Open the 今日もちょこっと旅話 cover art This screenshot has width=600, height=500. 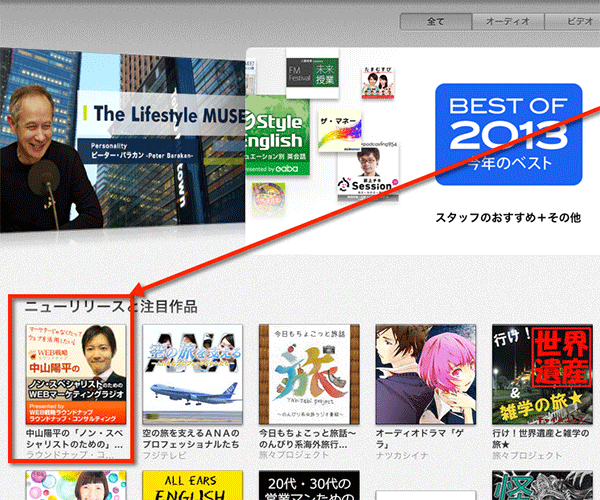[x=309, y=375]
